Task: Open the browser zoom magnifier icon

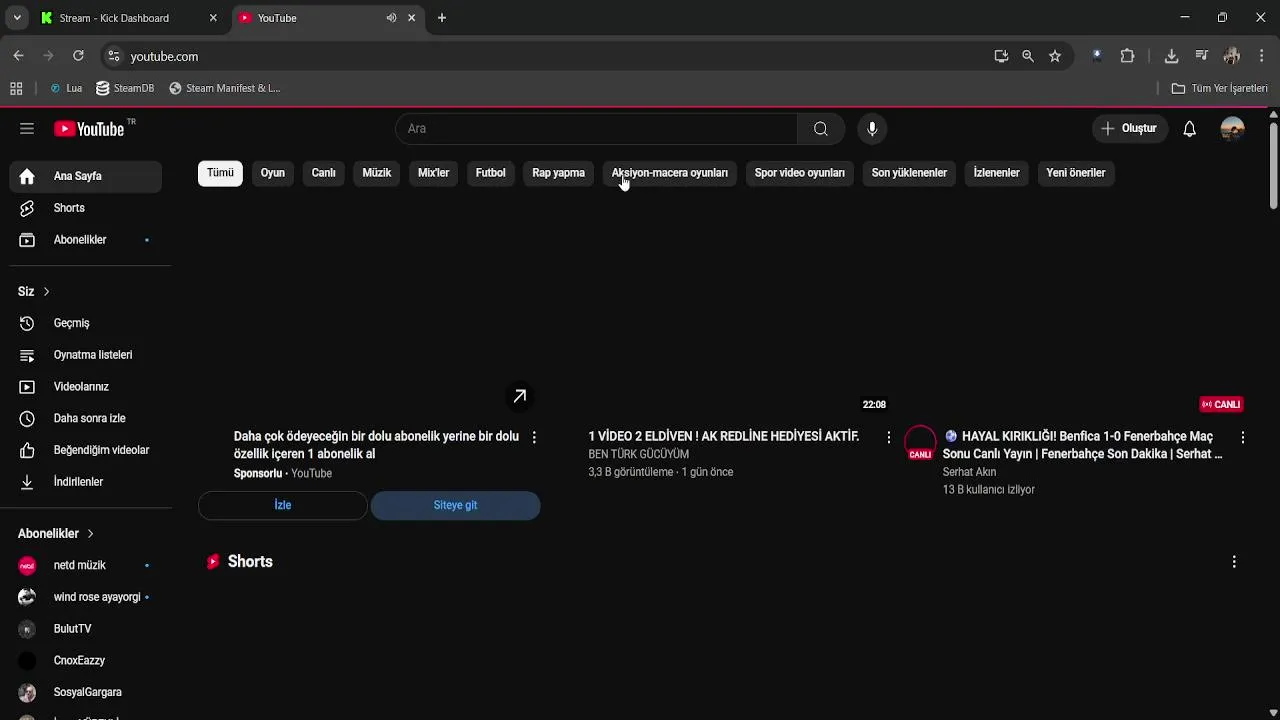Action: coord(1028,56)
